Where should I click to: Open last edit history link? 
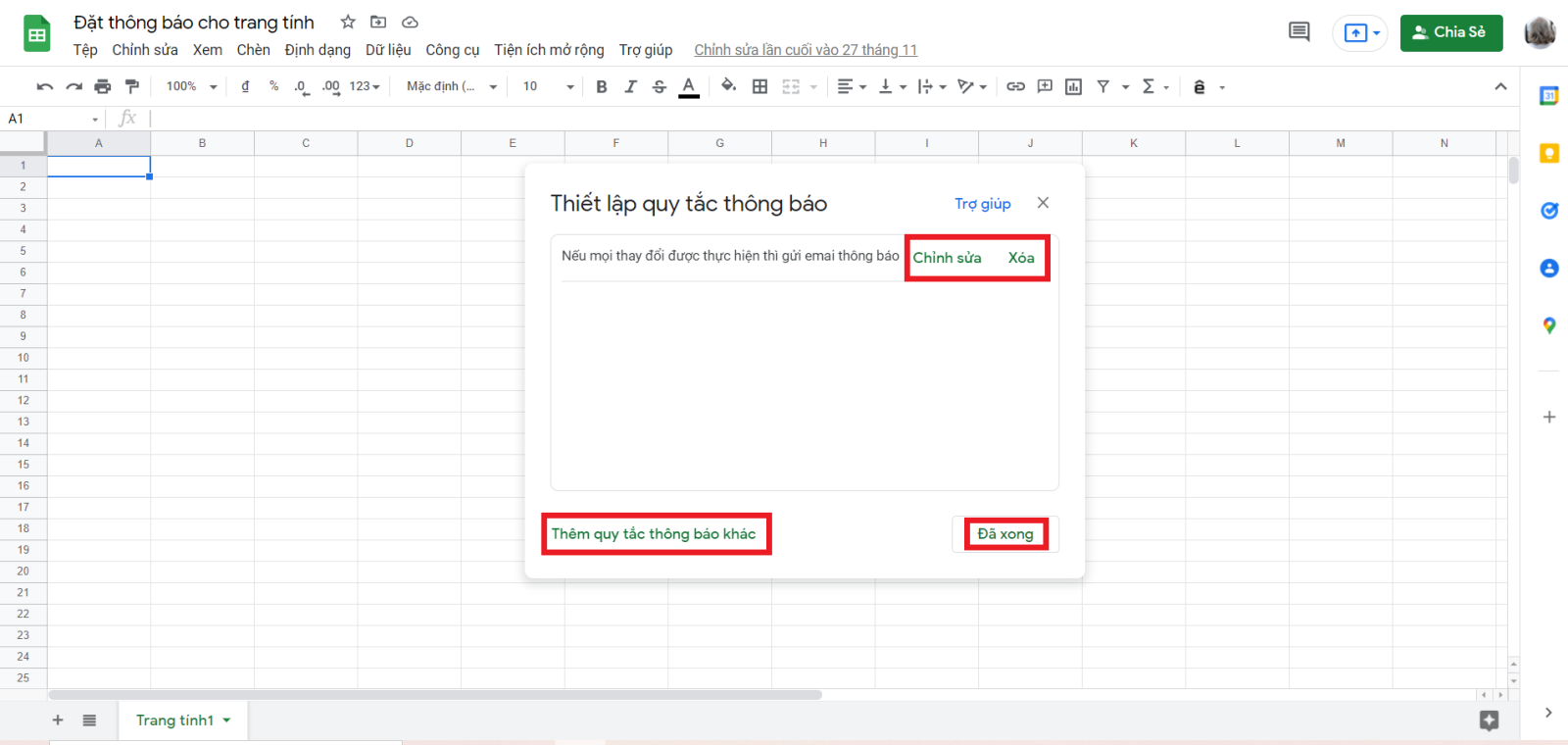click(x=806, y=50)
